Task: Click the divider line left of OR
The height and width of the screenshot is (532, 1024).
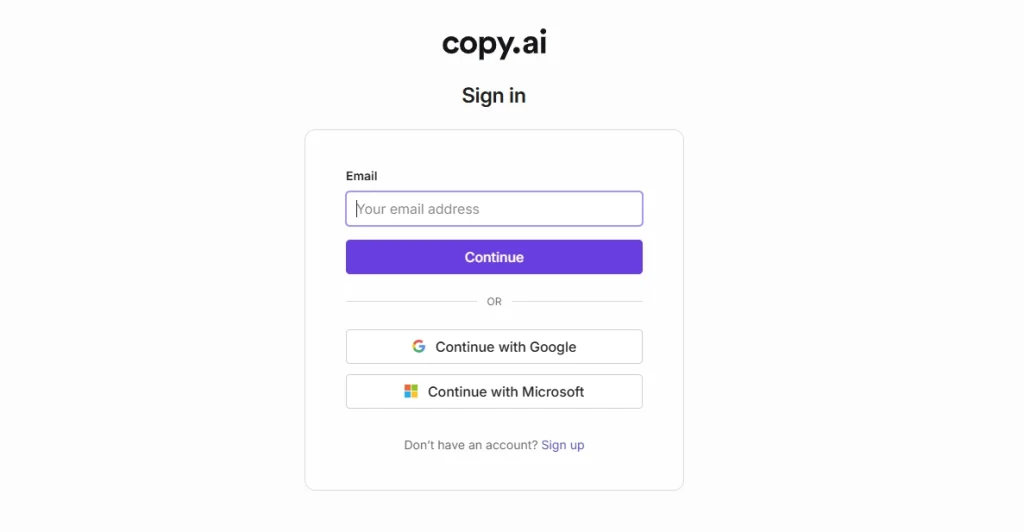Action: (x=410, y=301)
